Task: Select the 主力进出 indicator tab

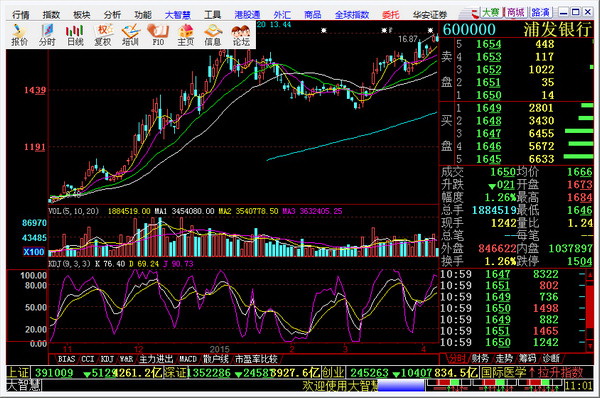Action: [155, 359]
